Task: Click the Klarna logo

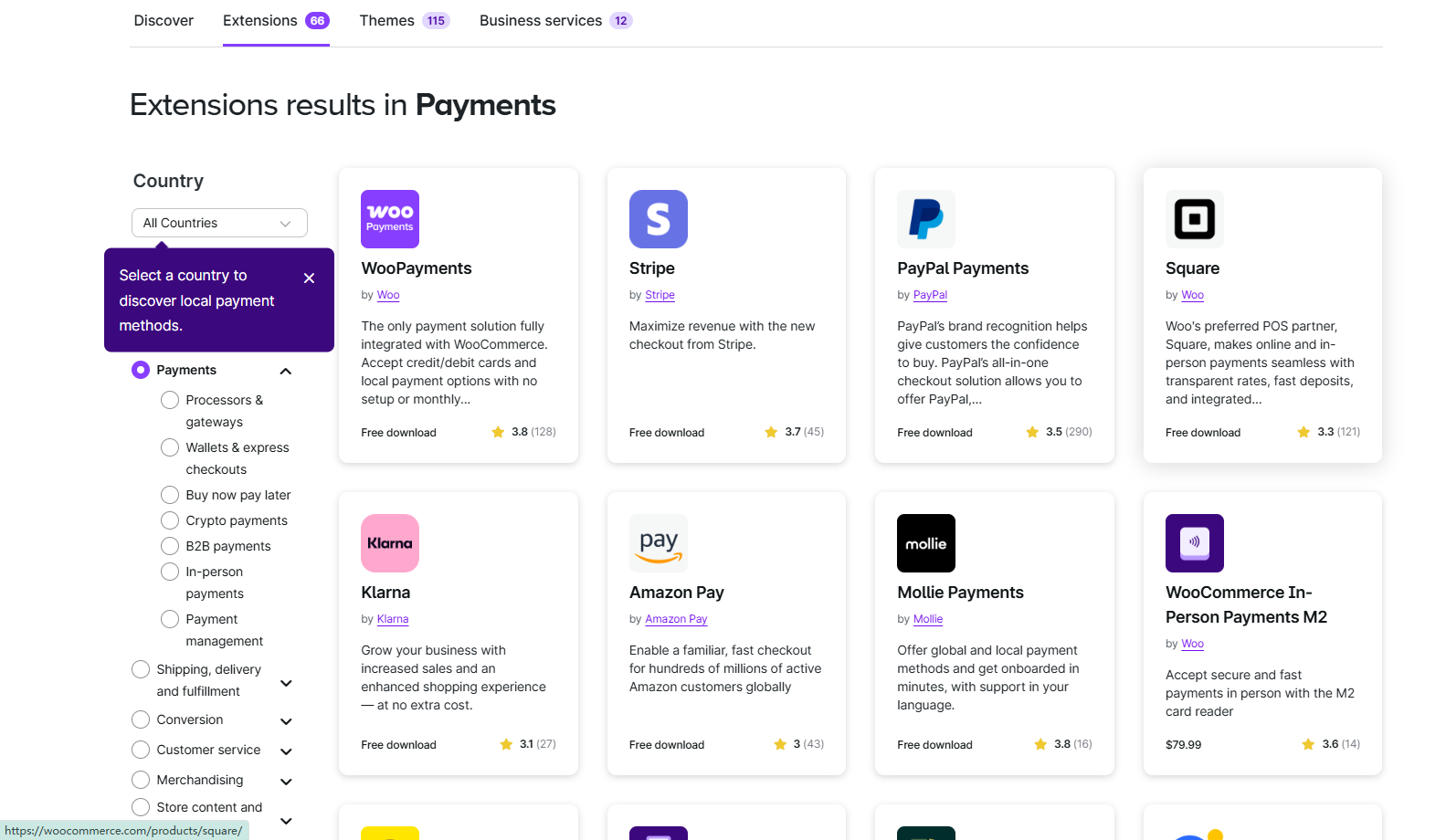Action: coord(389,542)
